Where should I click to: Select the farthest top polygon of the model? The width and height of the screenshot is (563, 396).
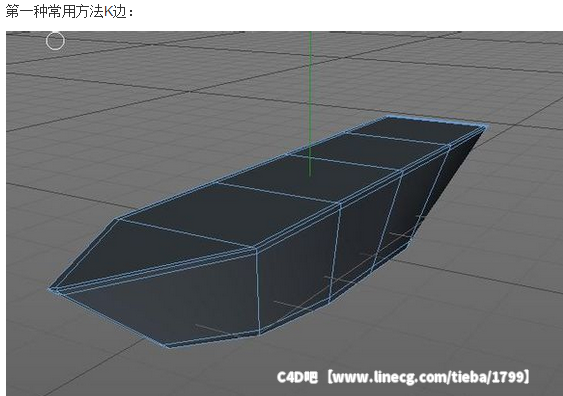point(417,130)
